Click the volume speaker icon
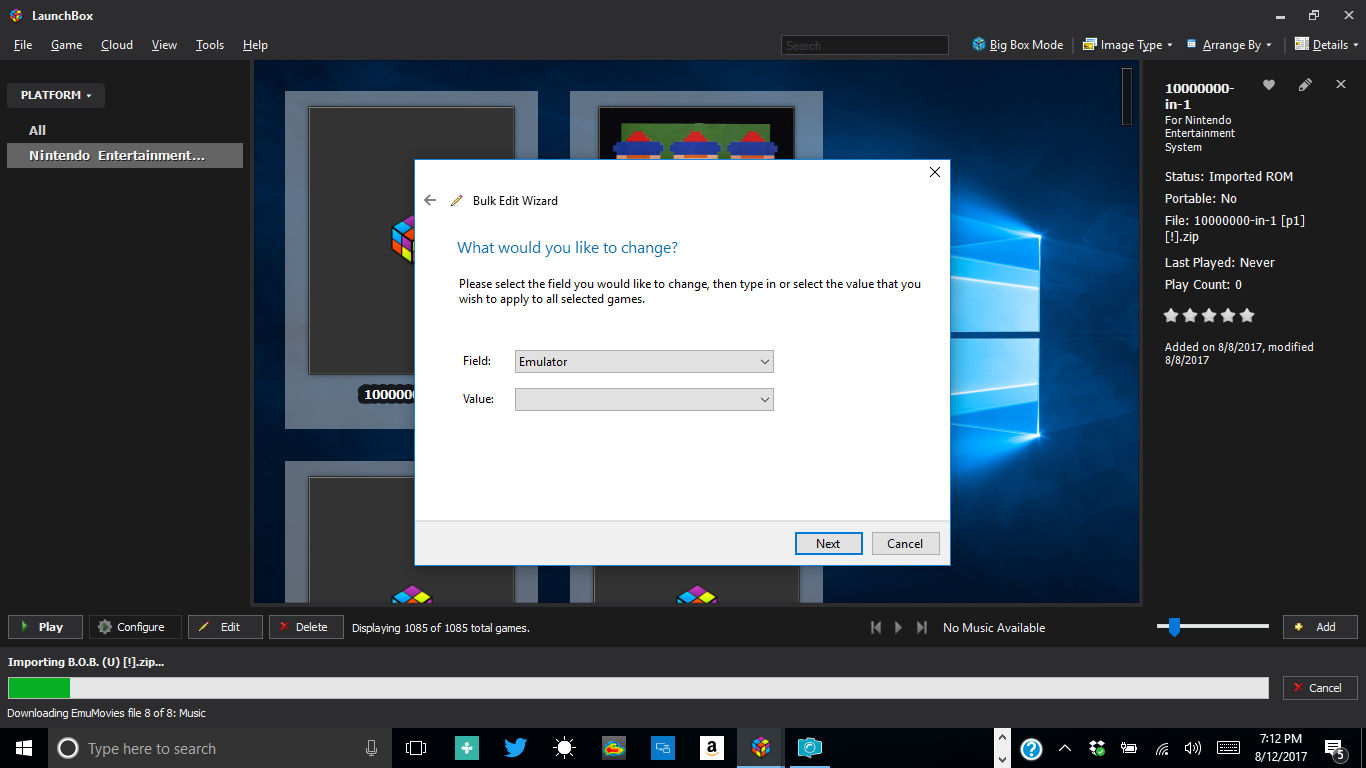The image size is (1366, 768). tap(1192, 748)
